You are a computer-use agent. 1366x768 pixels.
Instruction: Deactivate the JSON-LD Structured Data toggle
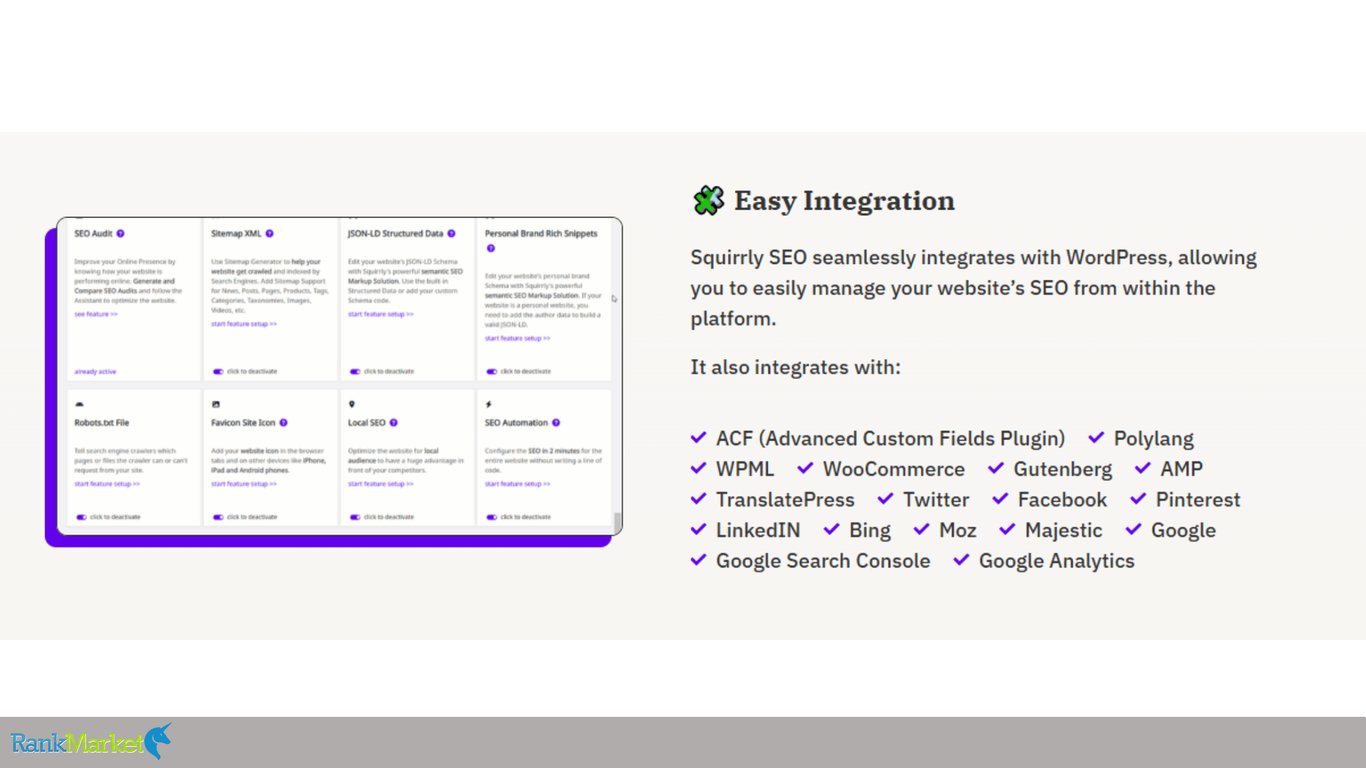(354, 371)
